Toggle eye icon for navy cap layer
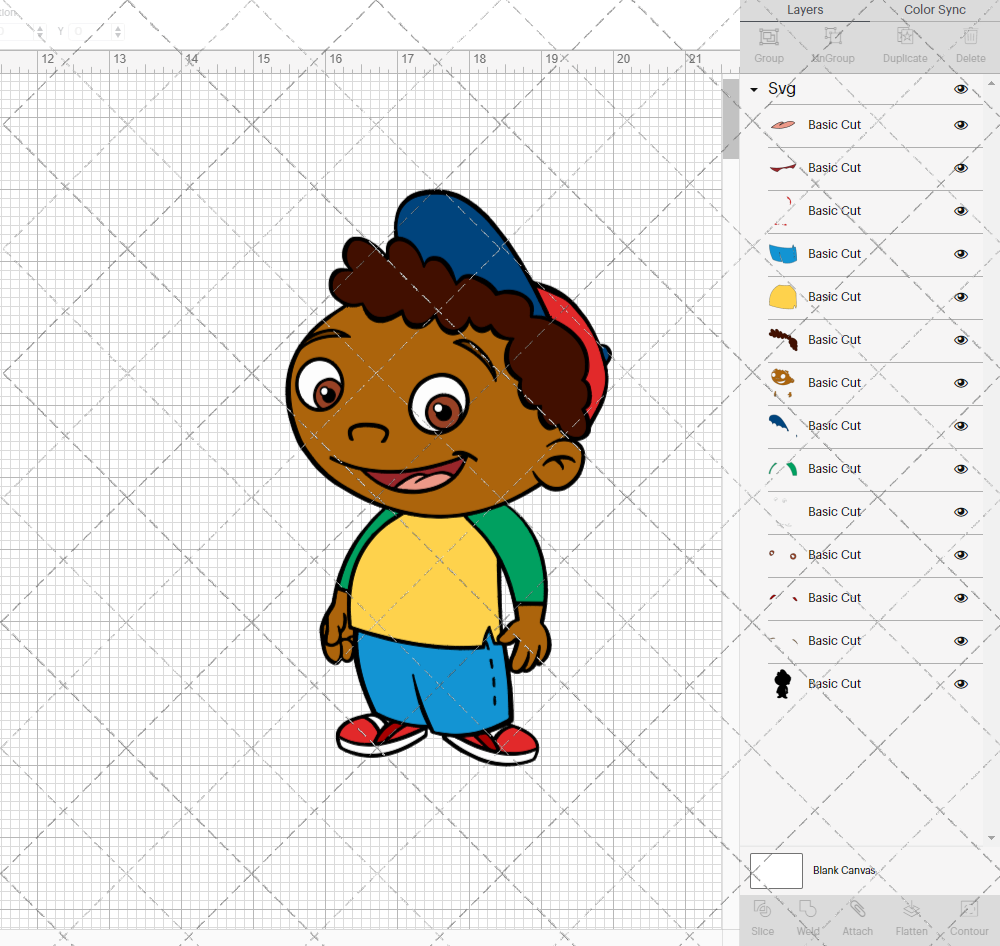This screenshot has width=1000, height=946. pos(960,425)
